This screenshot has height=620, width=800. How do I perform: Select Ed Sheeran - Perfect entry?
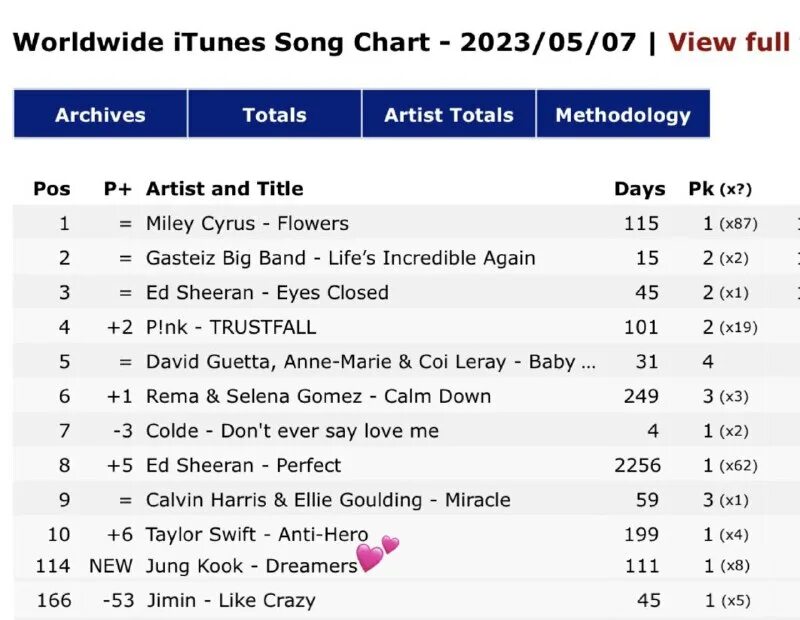(x=243, y=465)
